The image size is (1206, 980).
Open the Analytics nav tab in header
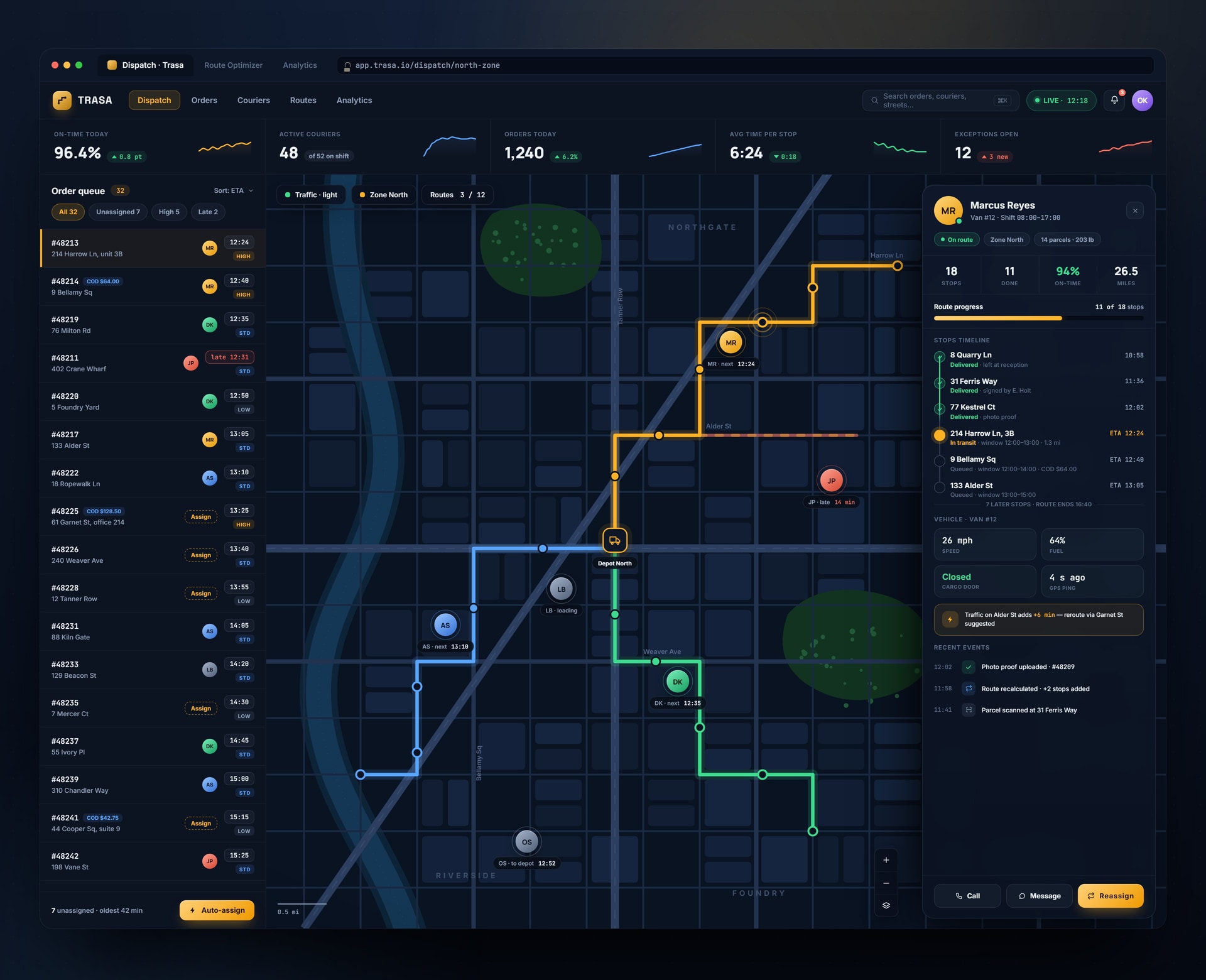point(354,101)
